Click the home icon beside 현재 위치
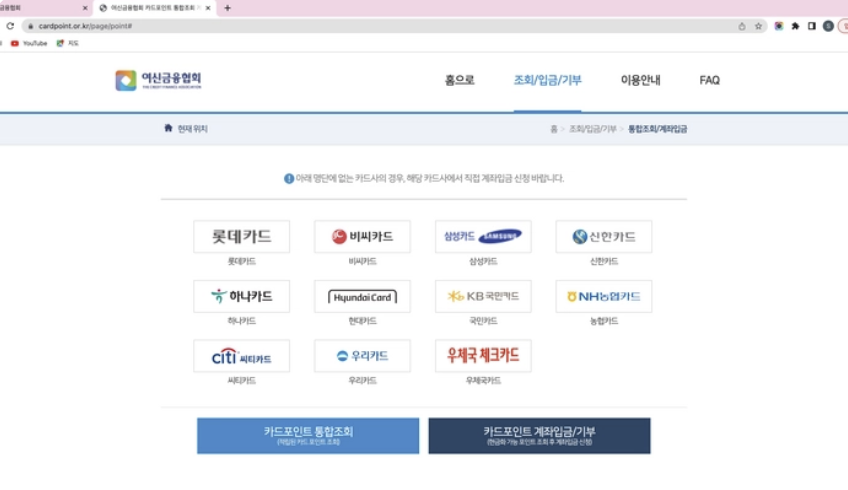The image size is (848, 490). click(x=168, y=128)
